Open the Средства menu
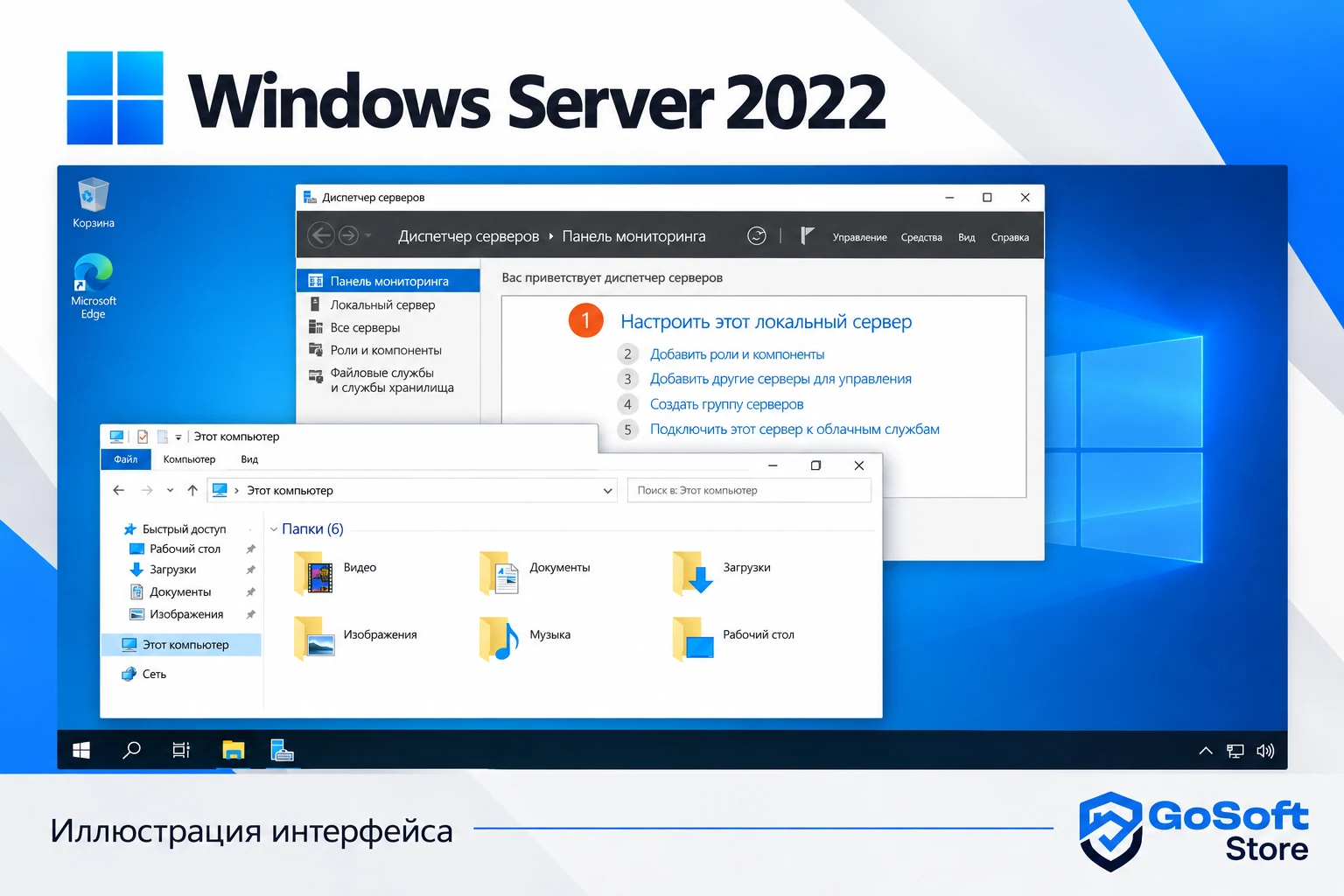 pyautogui.click(x=921, y=237)
